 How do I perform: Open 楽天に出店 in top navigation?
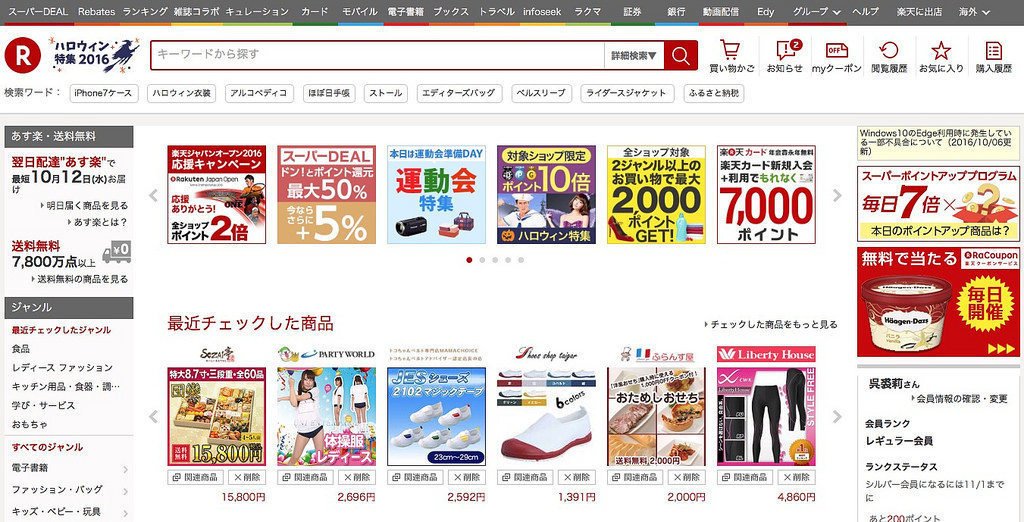pos(919,12)
